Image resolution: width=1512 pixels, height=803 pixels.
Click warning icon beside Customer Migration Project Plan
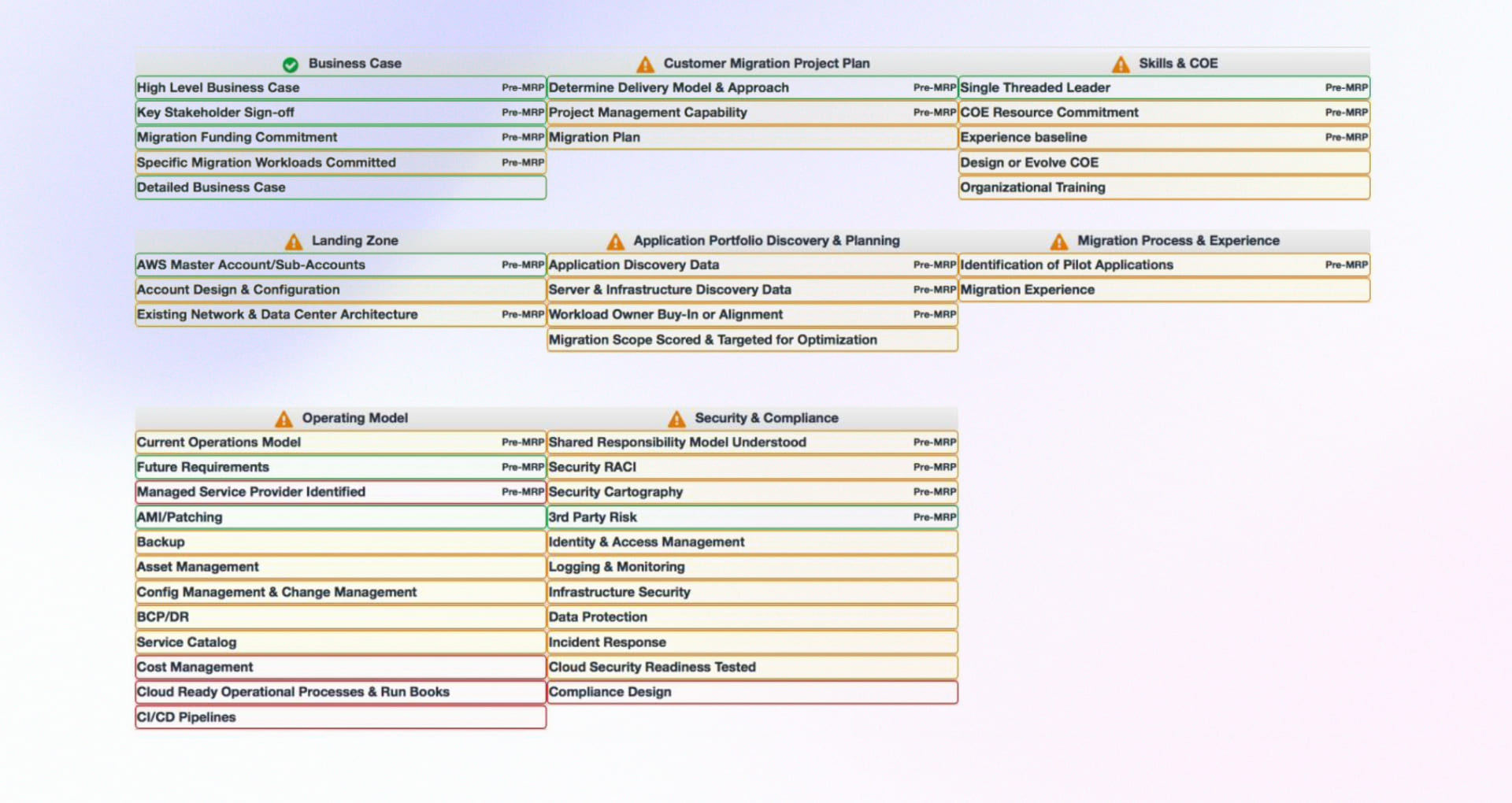coord(645,64)
